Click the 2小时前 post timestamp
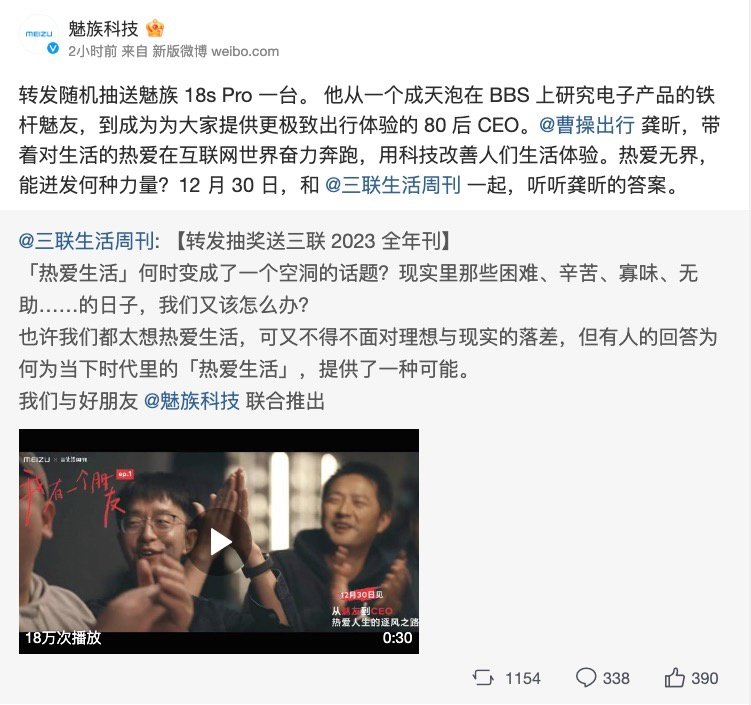The width and height of the screenshot is (751, 705). (x=92, y=51)
